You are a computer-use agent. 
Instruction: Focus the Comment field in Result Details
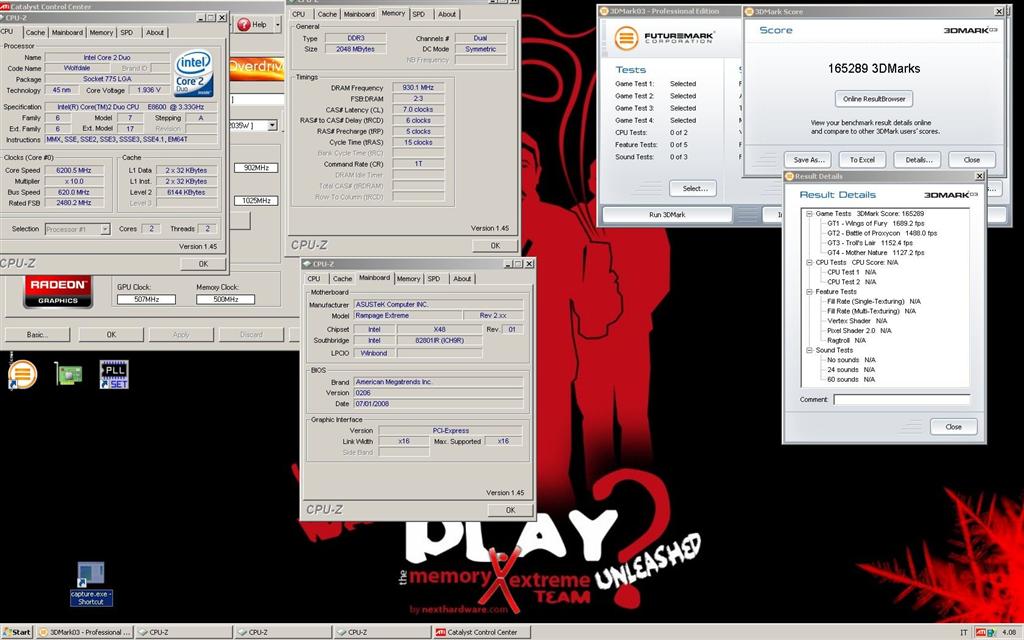[x=901, y=400]
